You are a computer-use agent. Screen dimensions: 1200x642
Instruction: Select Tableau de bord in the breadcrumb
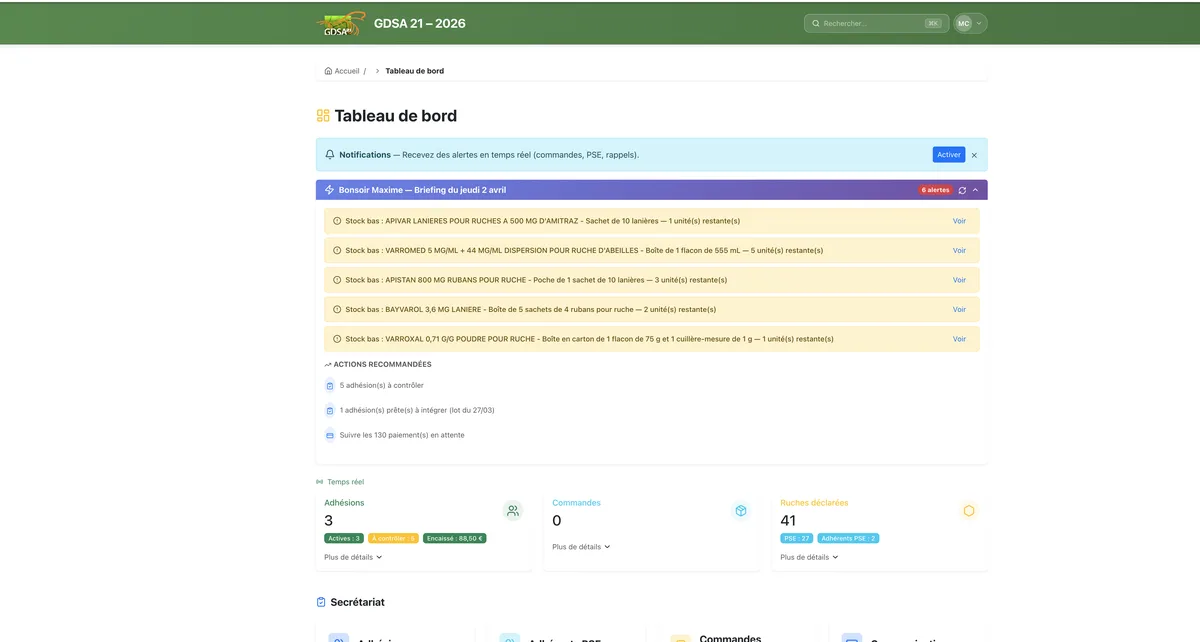click(414, 70)
